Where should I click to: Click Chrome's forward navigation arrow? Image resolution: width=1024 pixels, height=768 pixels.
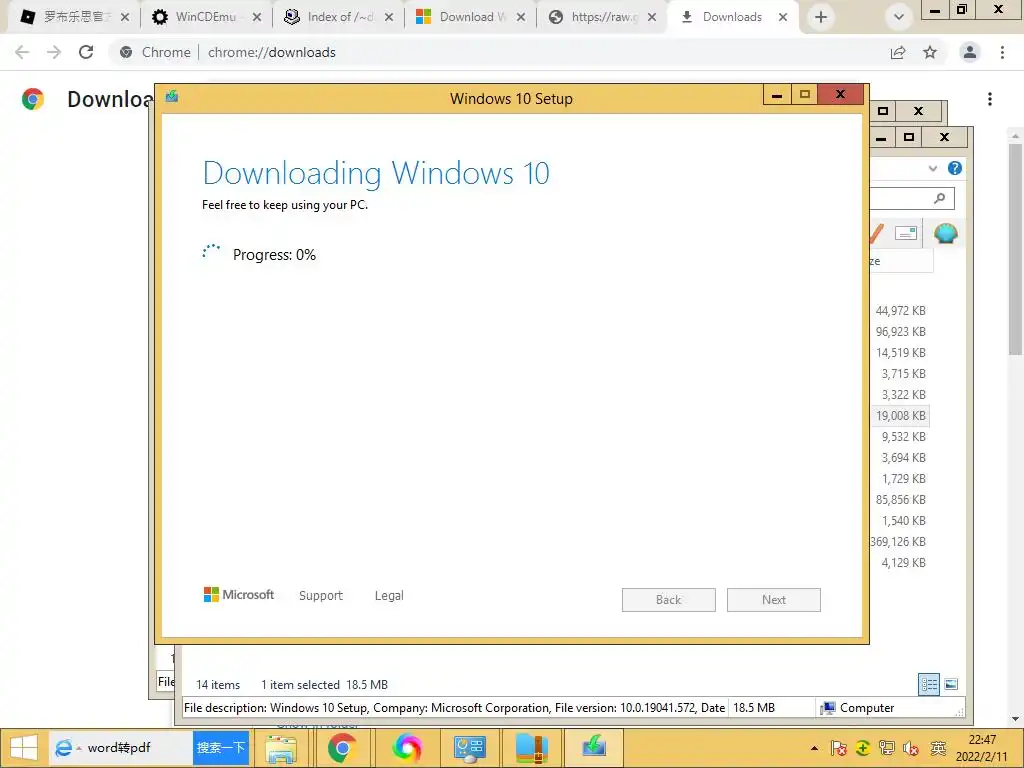click(54, 52)
